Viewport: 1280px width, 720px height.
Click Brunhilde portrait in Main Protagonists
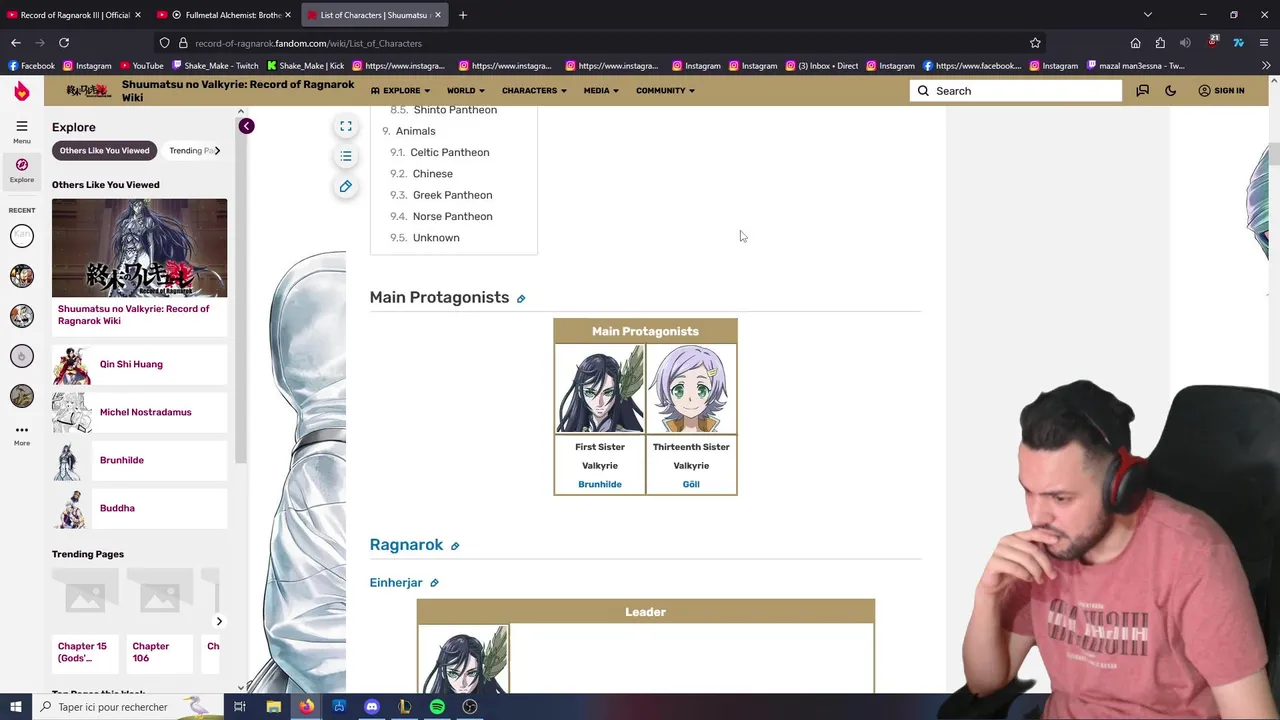click(x=600, y=389)
